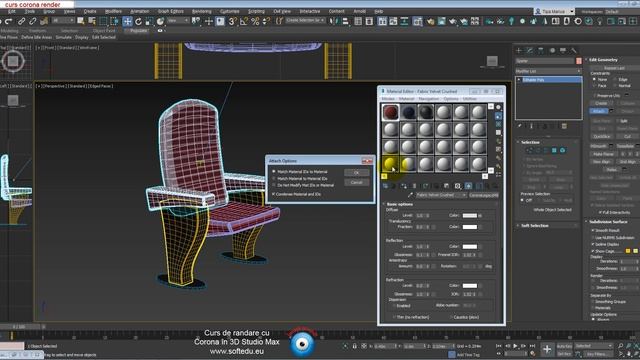Click Assign Material to Selection icon
This screenshot has width=640, height=360.
tap(403, 186)
